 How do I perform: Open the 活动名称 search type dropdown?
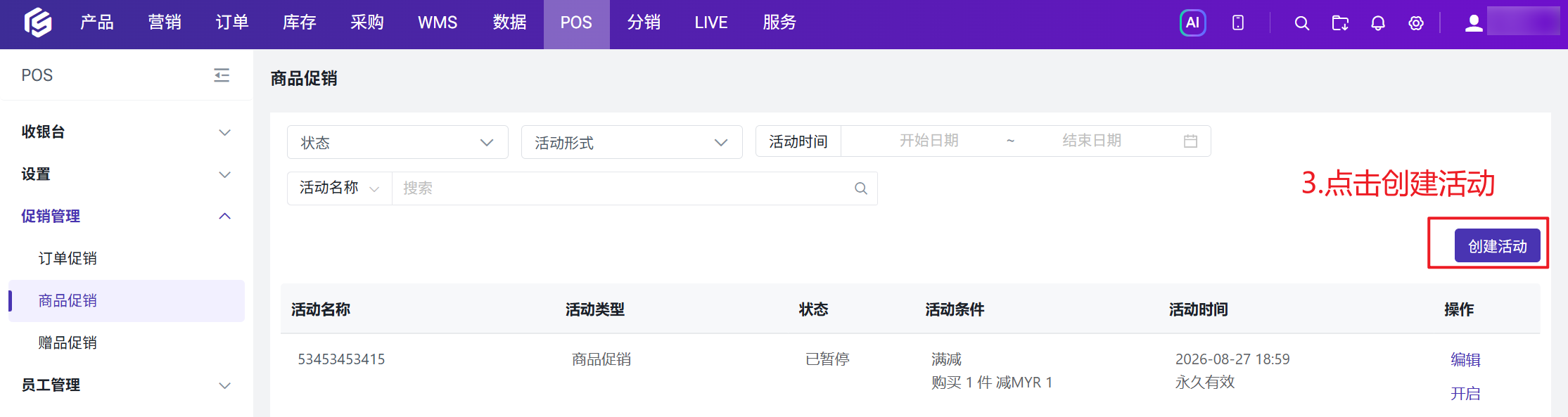[x=339, y=188]
